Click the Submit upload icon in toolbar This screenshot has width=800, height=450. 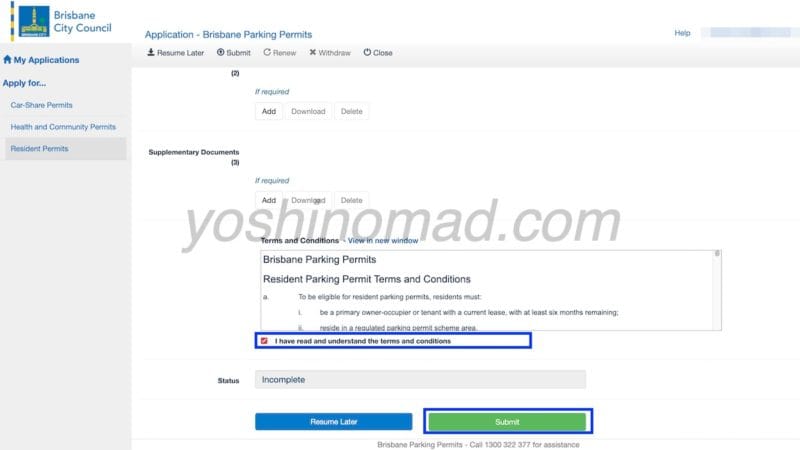[x=220, y=52]
